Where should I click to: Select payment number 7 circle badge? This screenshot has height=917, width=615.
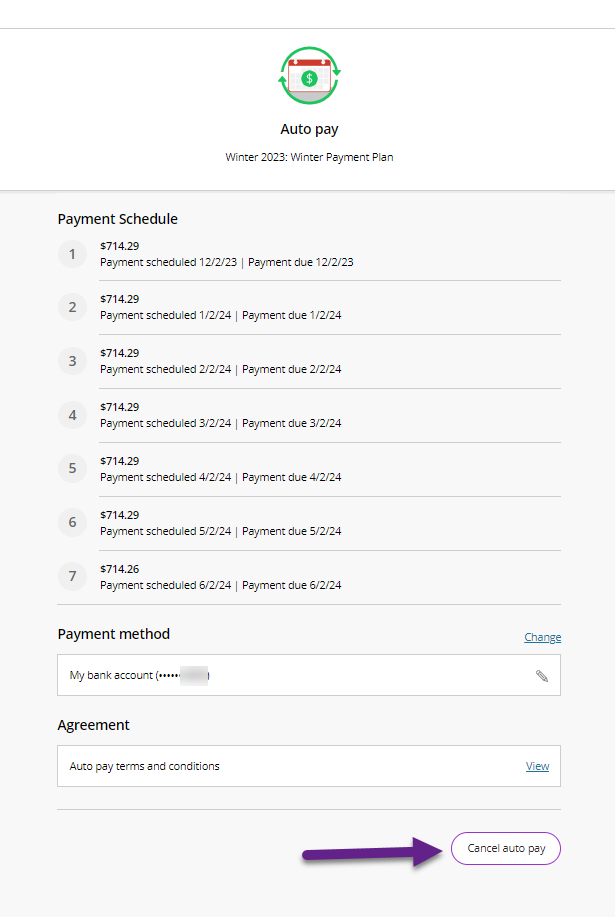[x=72, y=576]
